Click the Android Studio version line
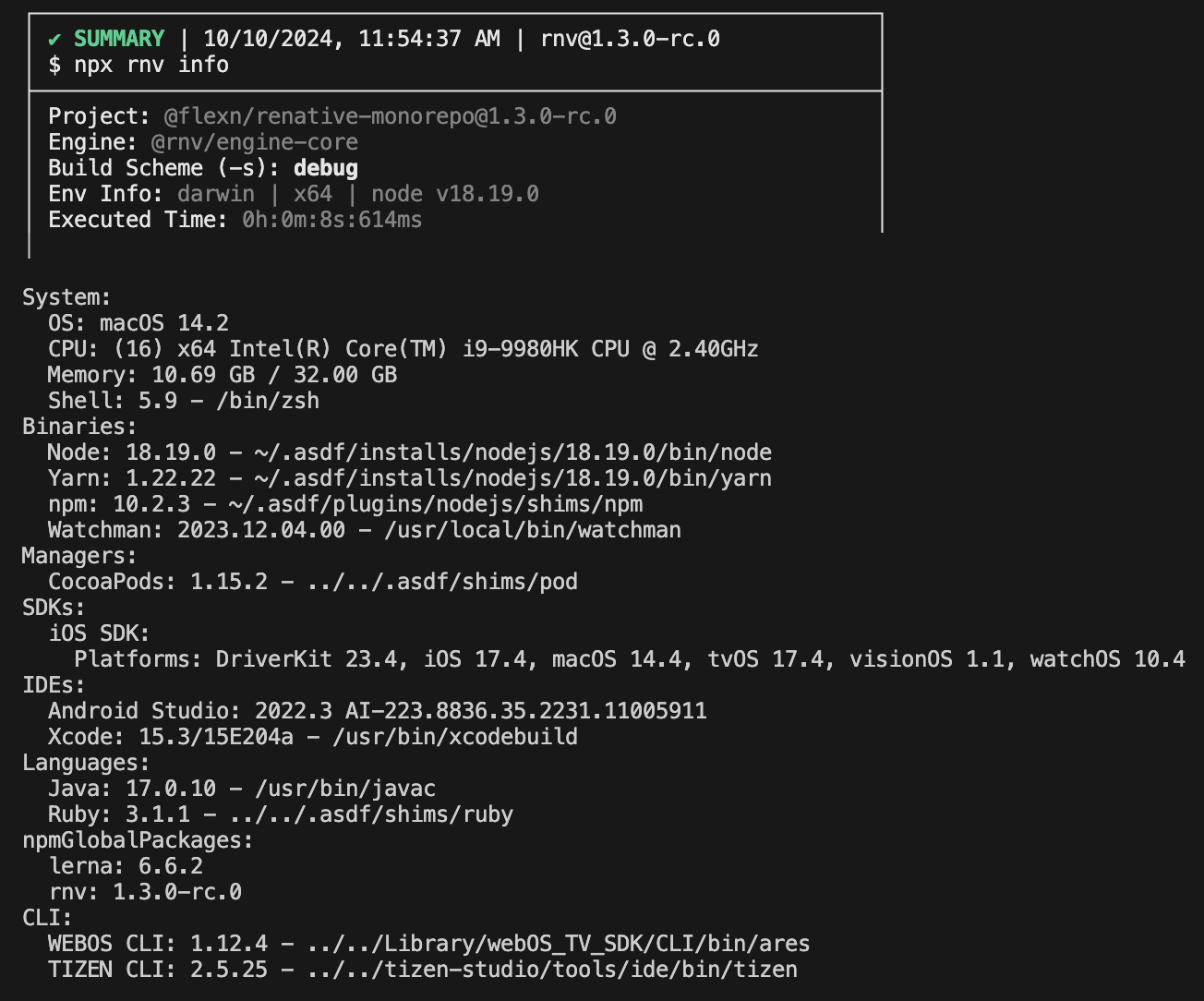Viewport: 1204px width, 1001px height. point(377,711)
